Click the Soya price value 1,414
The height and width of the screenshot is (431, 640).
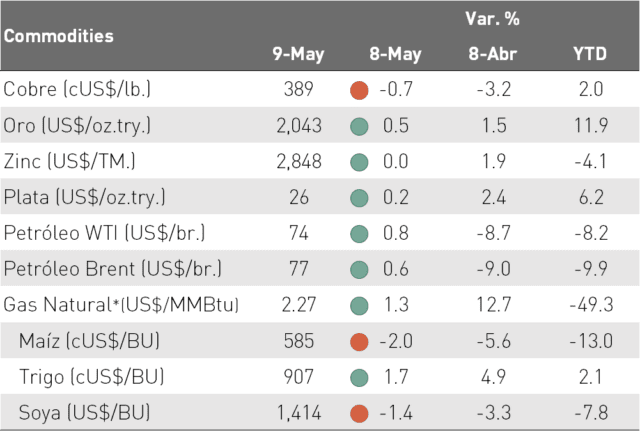[x=299, y=413]
